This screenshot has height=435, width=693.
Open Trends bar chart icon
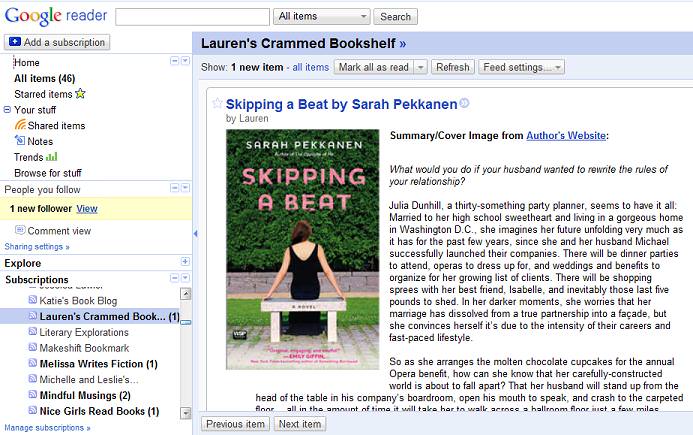[51, 156]
